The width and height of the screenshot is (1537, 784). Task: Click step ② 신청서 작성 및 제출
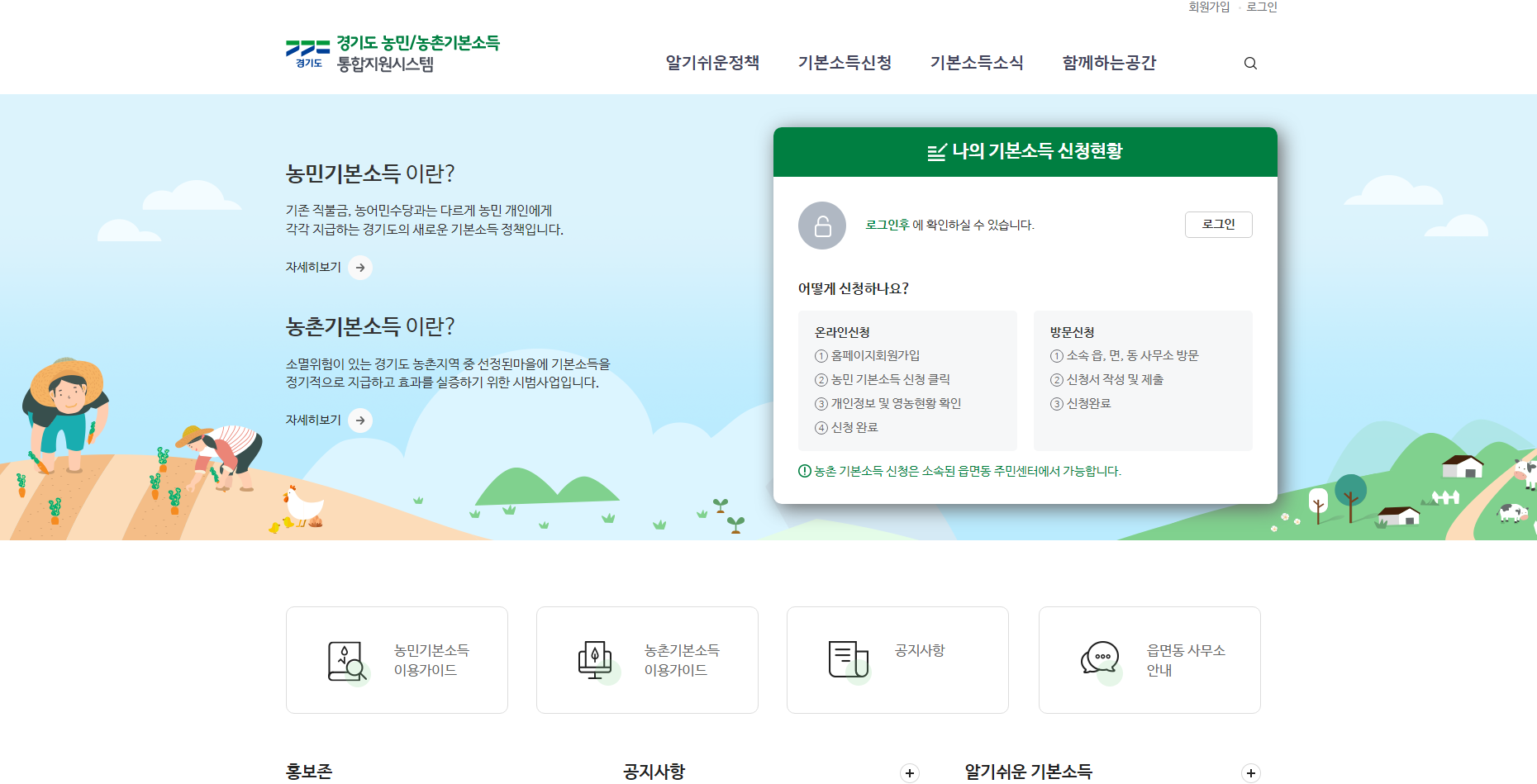pyautogui.click(x=1107, y=380)
